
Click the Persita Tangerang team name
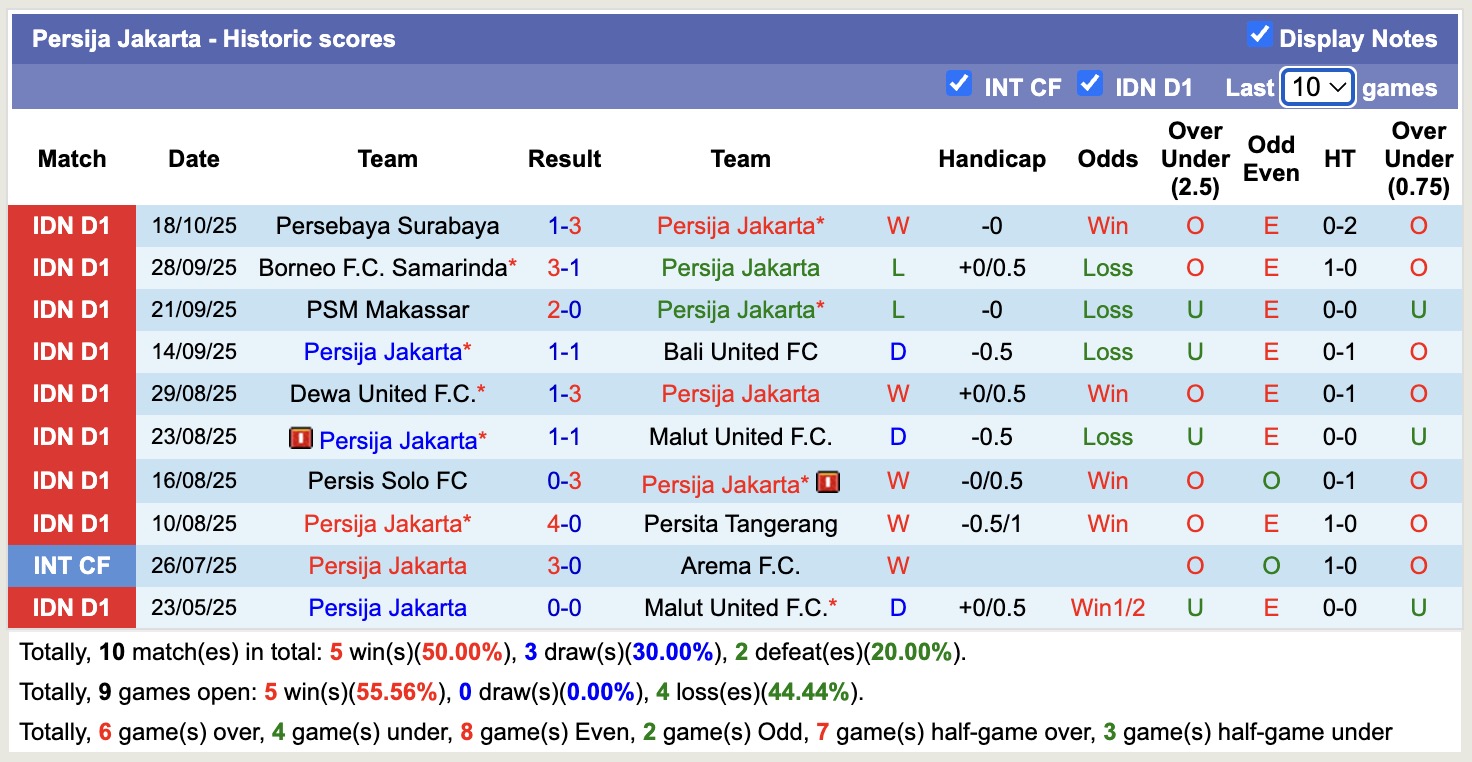740,523
